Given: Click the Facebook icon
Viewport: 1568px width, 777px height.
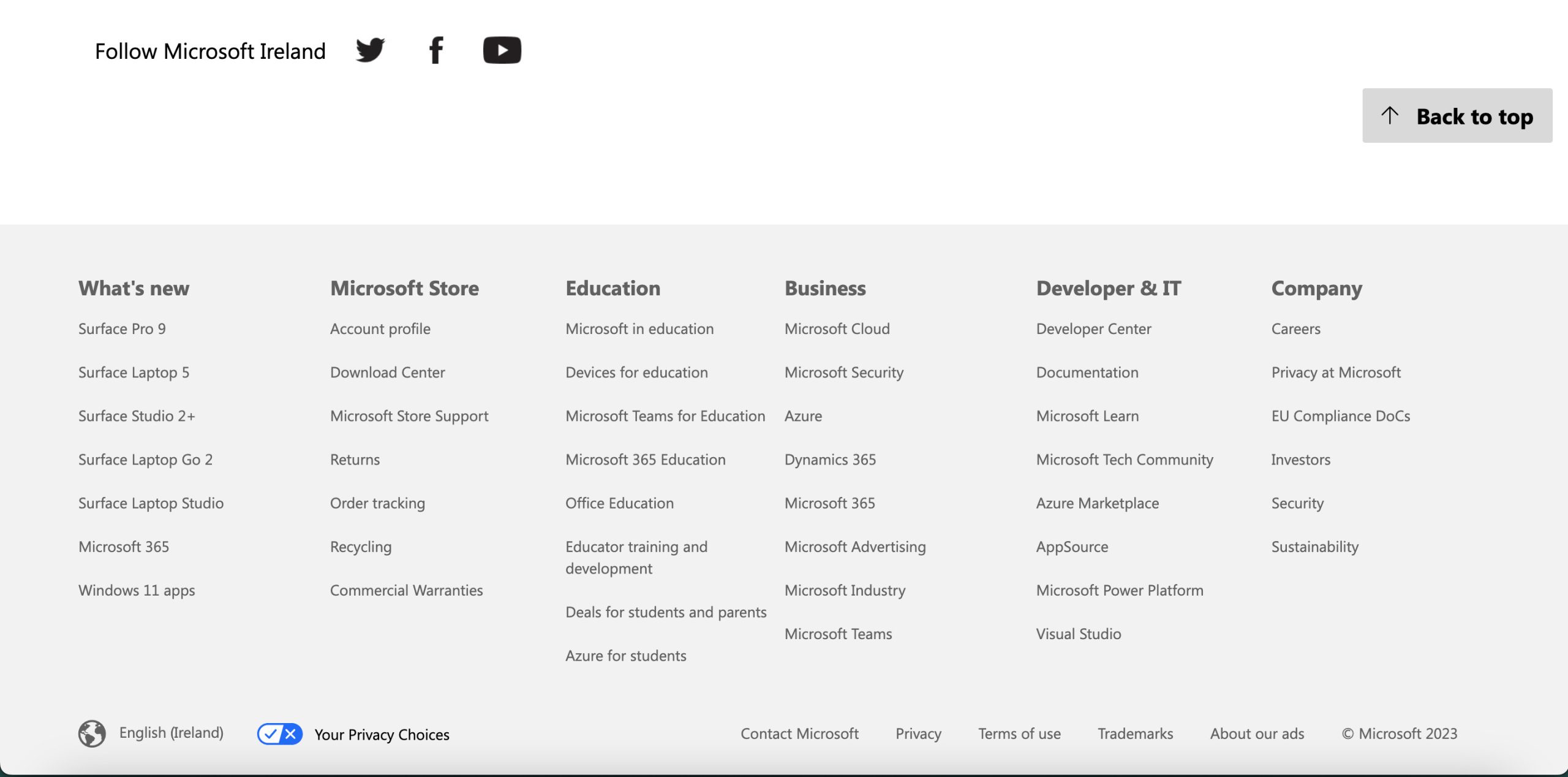Looking at the screenshot, I should pyautogui.click(x=435, y=50).
